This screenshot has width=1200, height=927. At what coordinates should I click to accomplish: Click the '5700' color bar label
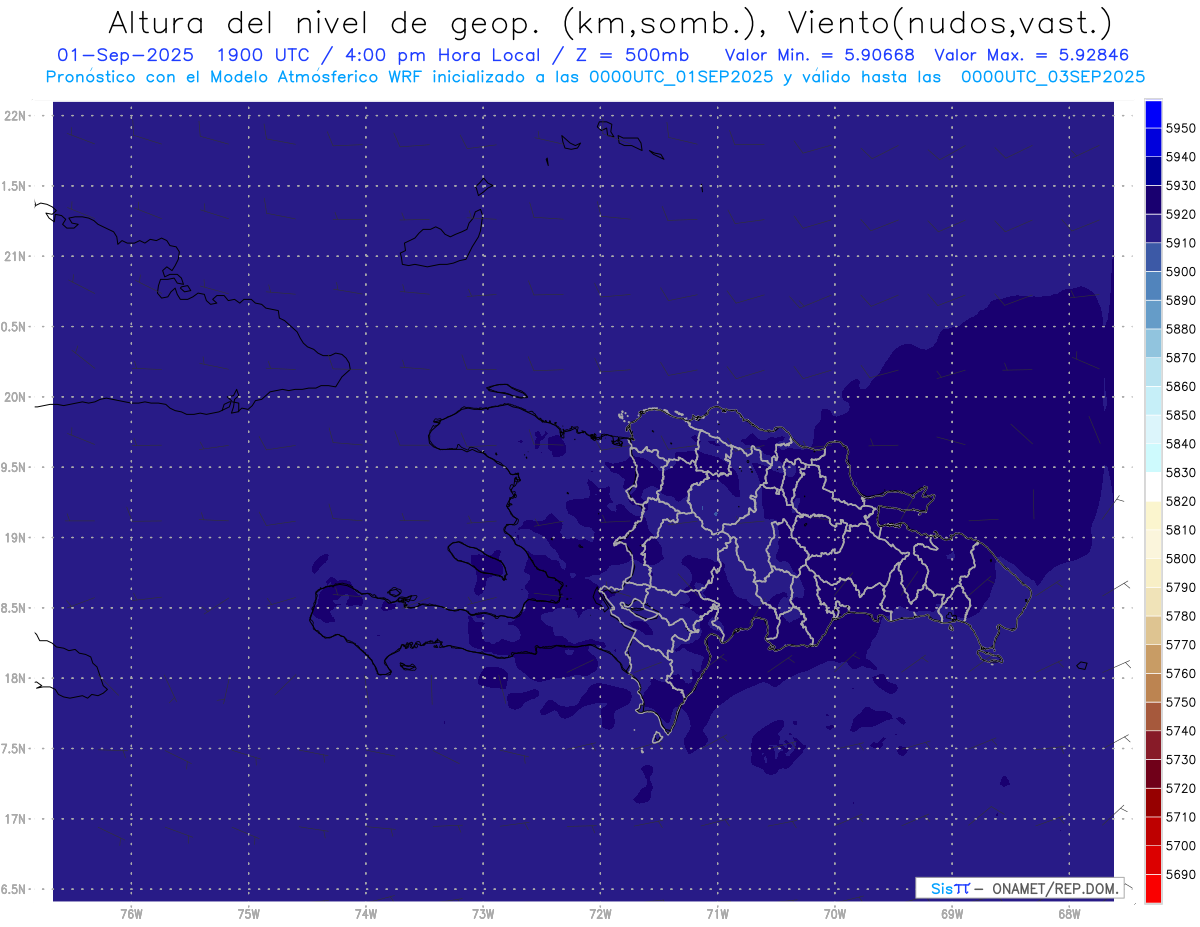point(1180,846)
